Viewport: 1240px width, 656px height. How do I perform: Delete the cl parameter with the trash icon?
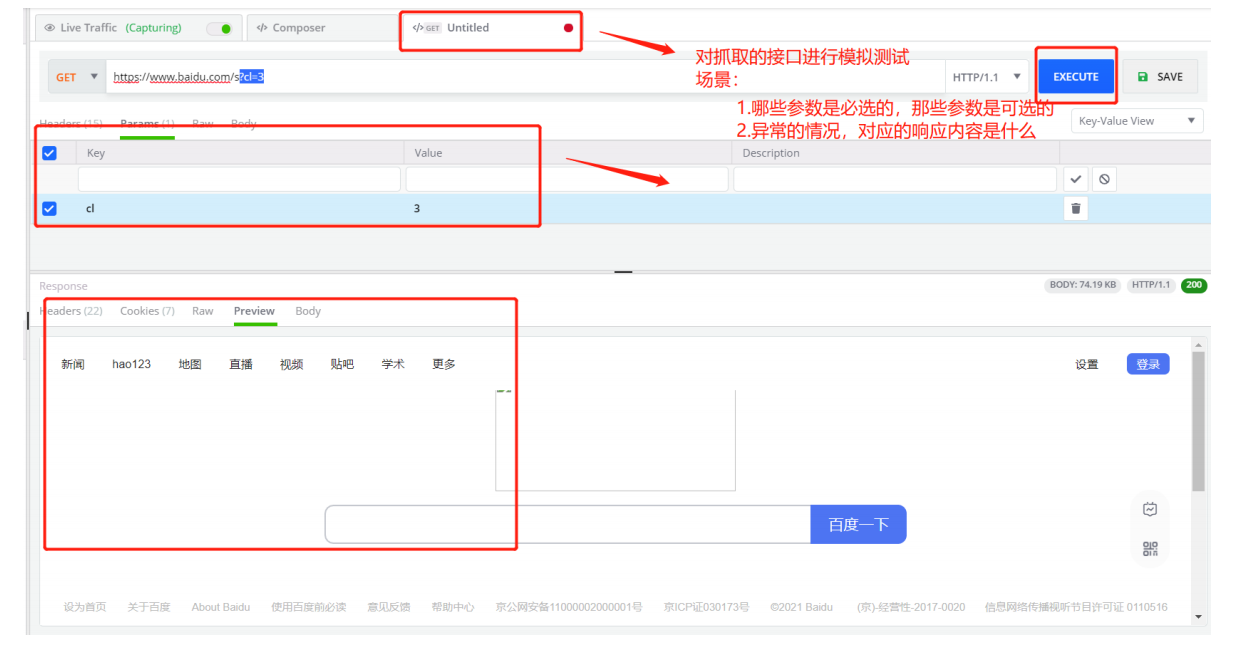coord(1075,208)
